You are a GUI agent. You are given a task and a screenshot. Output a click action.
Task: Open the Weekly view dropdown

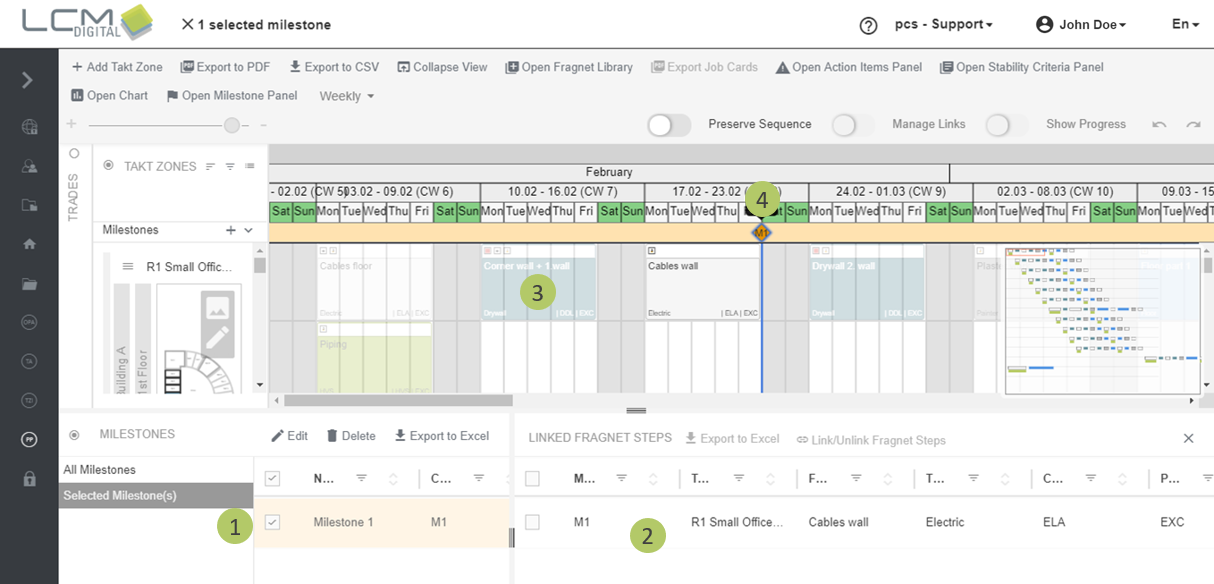click(x=347, y=96)
